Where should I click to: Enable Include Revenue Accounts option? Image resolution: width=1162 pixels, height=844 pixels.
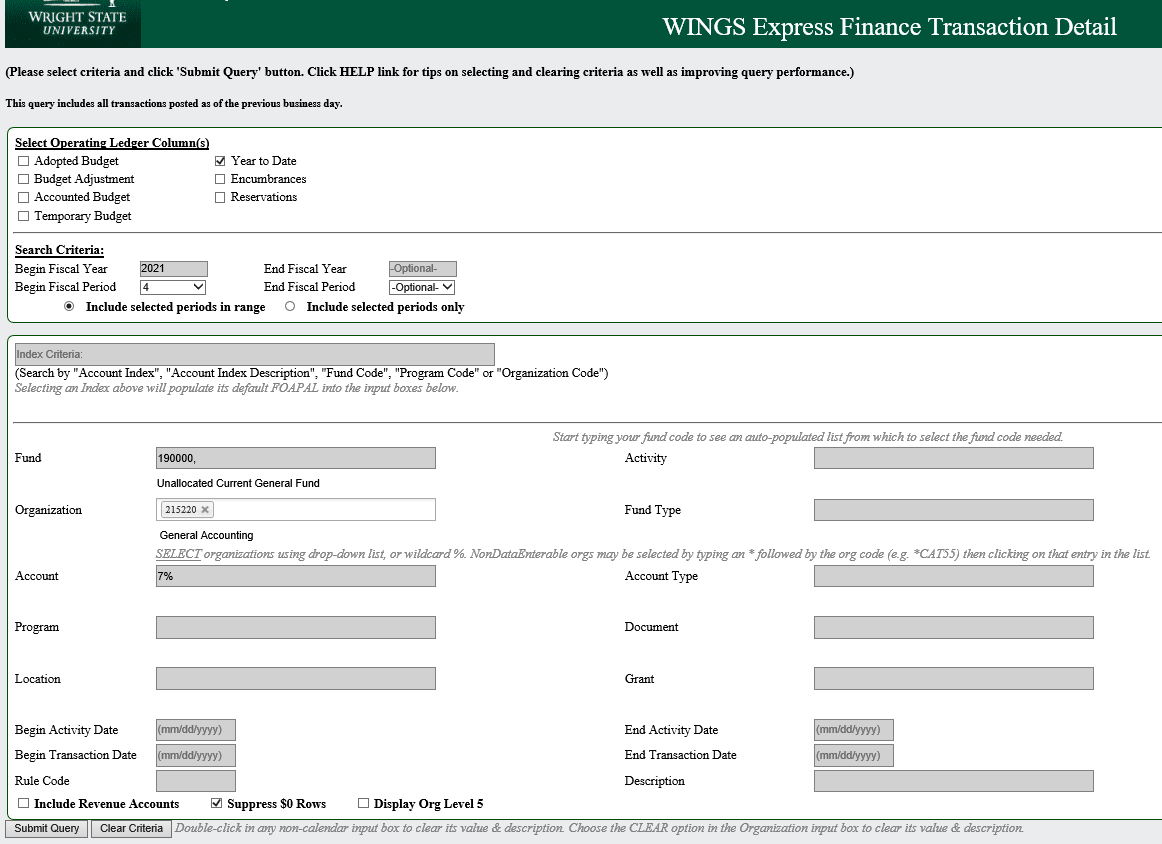(x=24, y=804)
